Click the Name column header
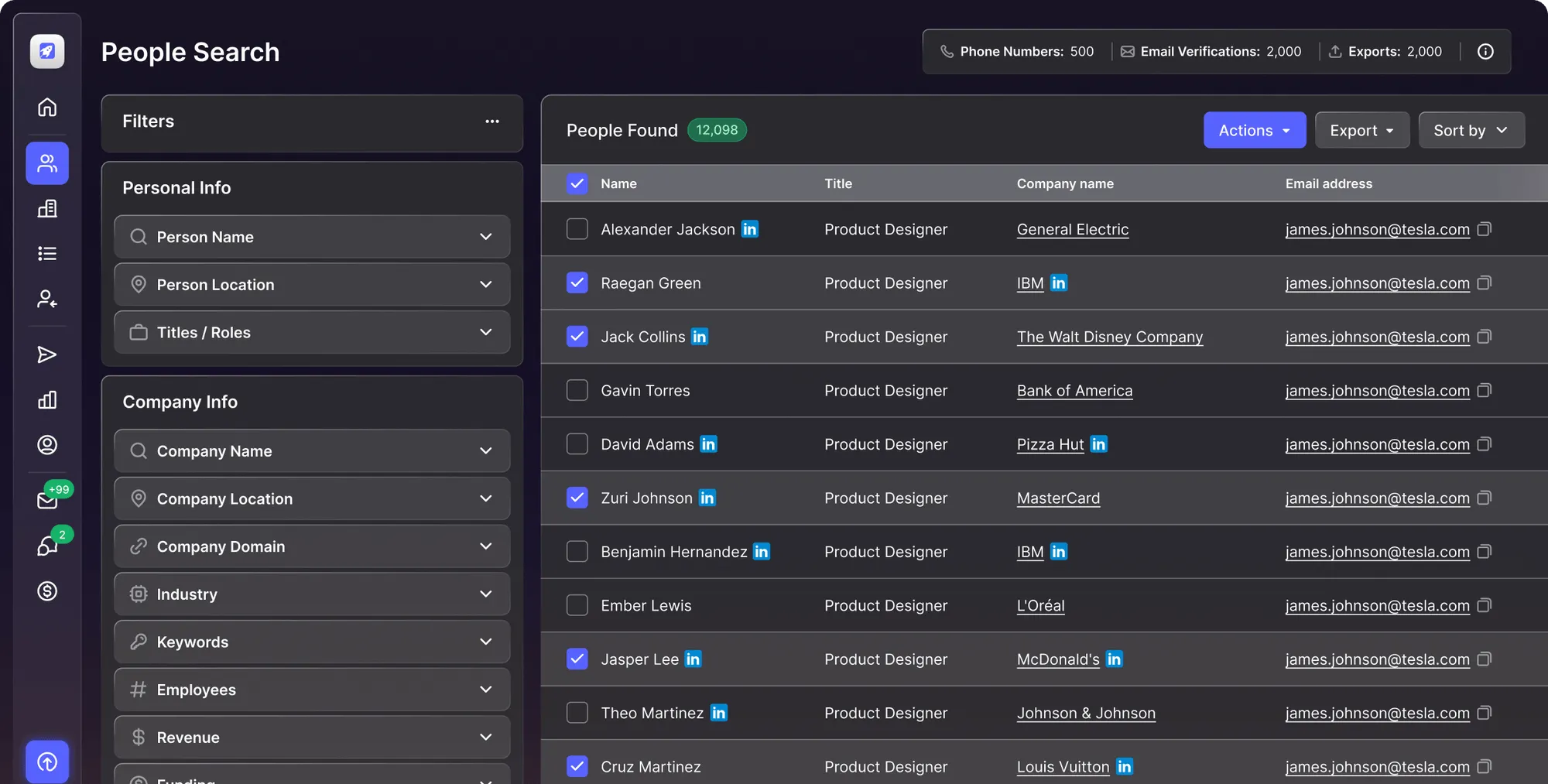This screenshot has height=784, width=1548. 618,183
